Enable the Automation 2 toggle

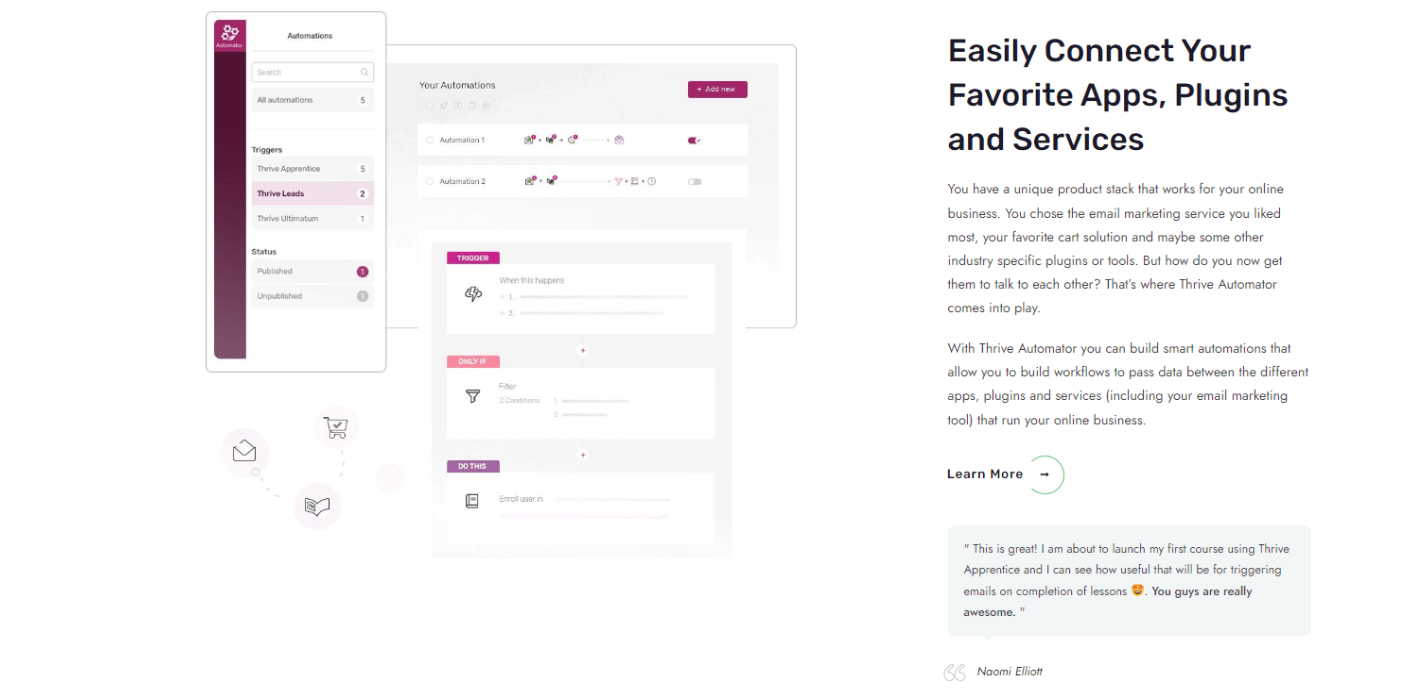[695, 181]
